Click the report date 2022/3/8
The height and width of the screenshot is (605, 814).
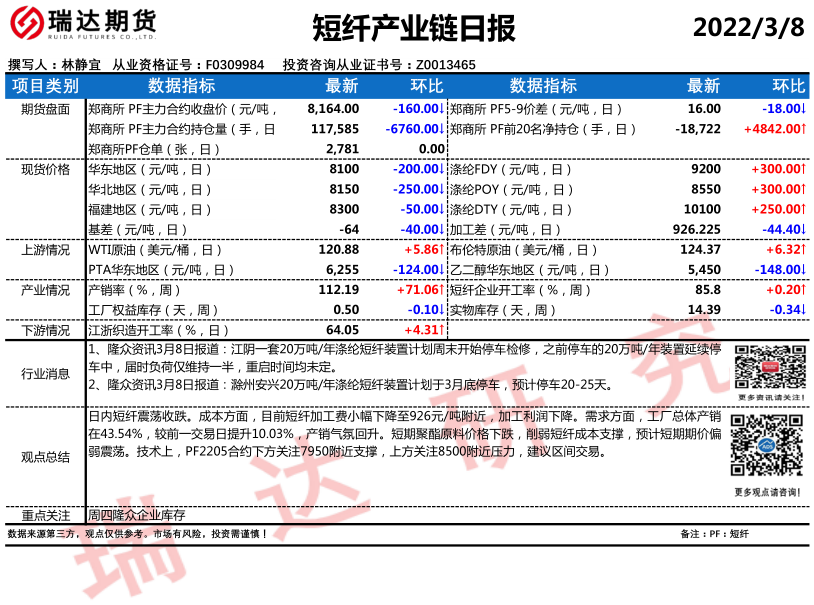(748, 27)
